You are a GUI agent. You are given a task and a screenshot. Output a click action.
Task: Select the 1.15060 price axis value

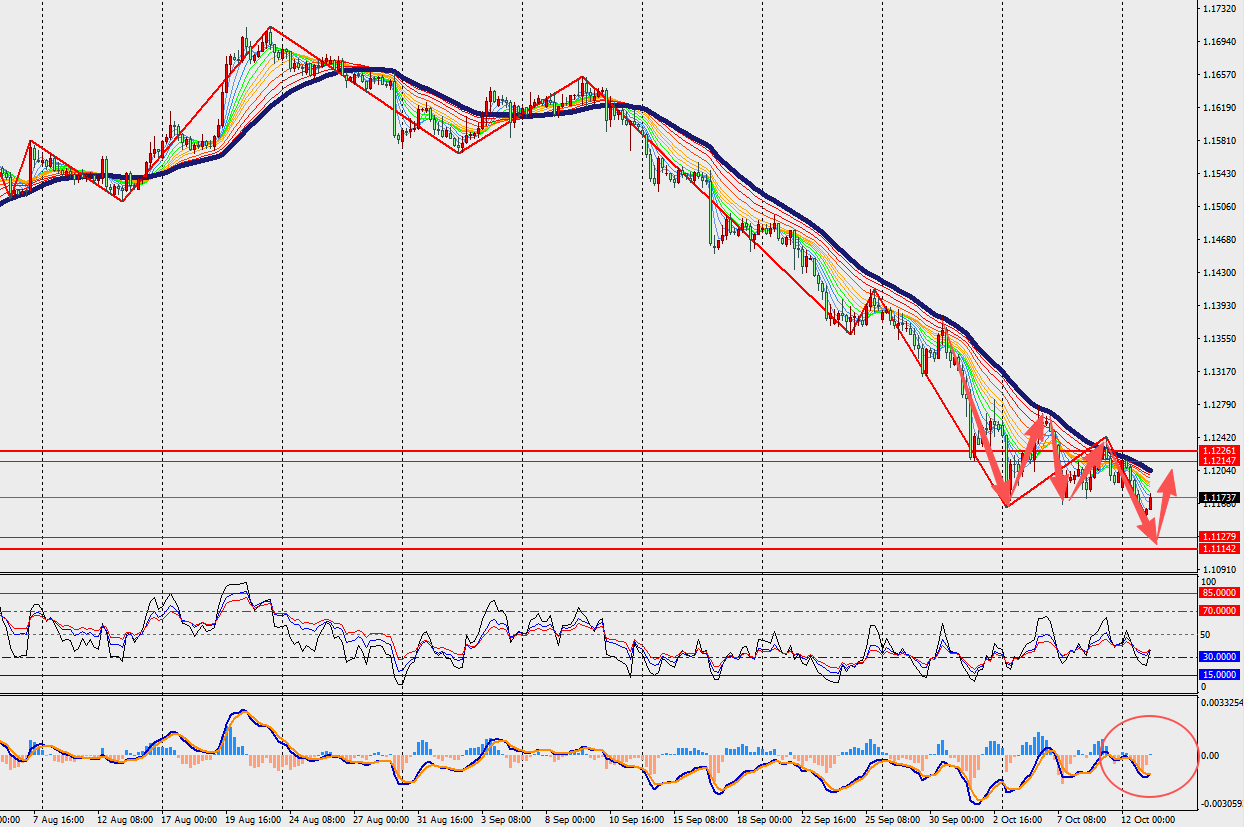1221,207
